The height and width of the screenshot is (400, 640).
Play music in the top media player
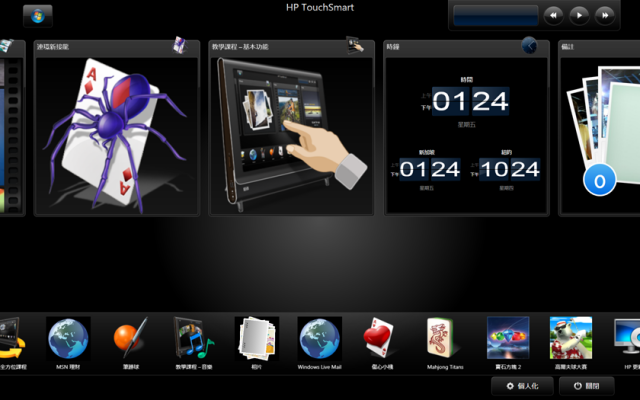tap(579, 16)
